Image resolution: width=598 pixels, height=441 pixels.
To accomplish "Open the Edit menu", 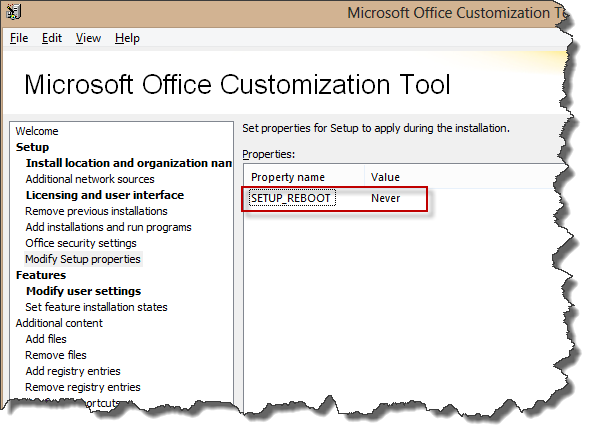I will [52, 38].
